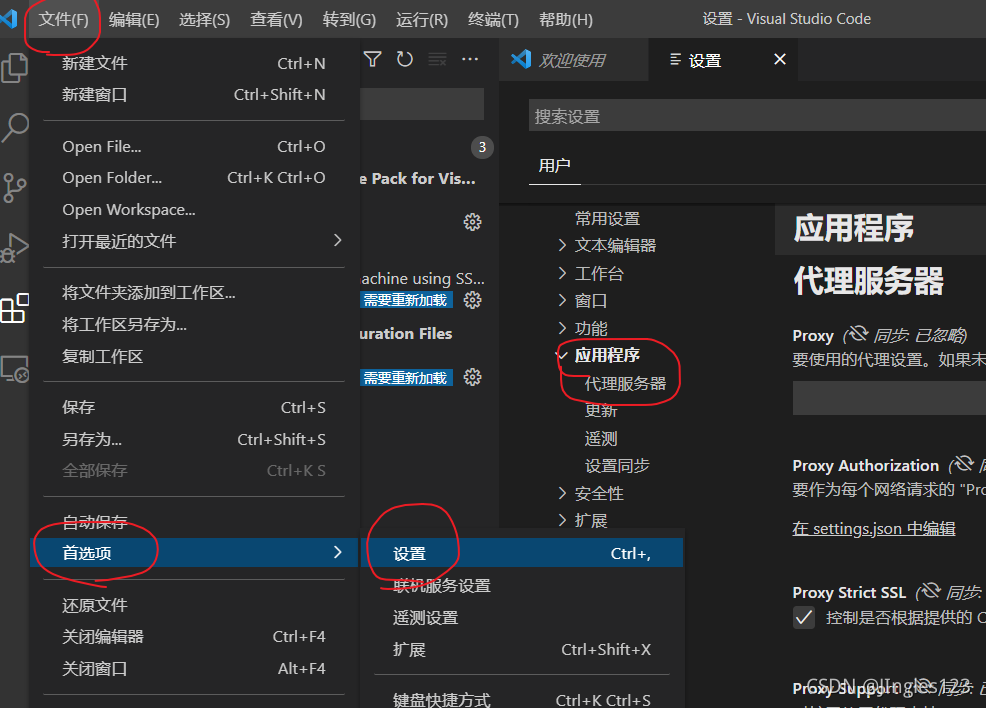The height and width of the screenshot is (708, 986).
Task: Select Open Workspace... menu entry
Action: 194,209
